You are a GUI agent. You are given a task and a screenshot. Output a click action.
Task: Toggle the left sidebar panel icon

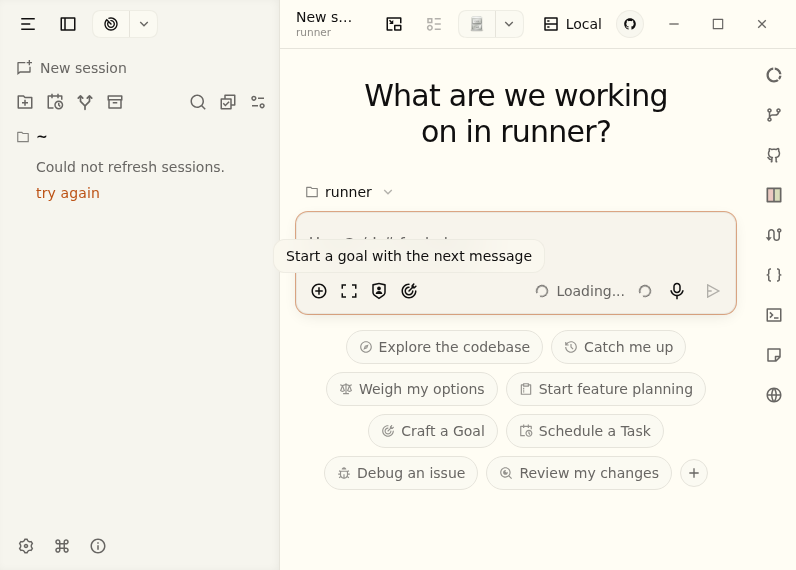(68, 24)
